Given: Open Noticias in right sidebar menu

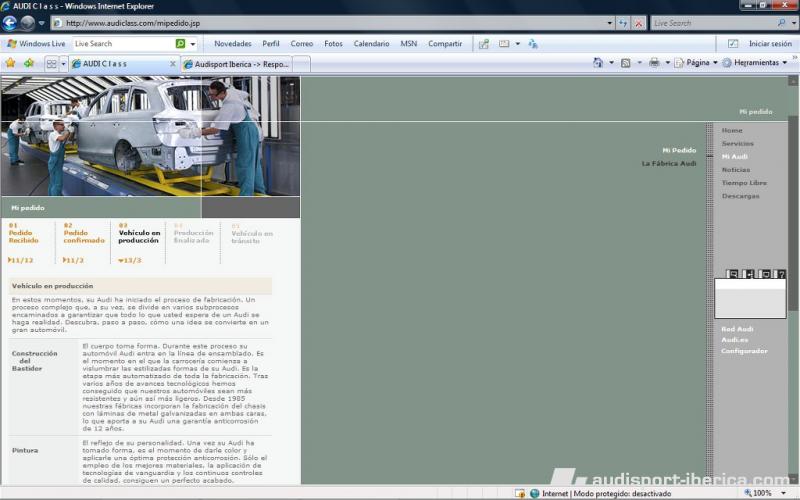Looking at the screenshot, I should tap(736, 170).
